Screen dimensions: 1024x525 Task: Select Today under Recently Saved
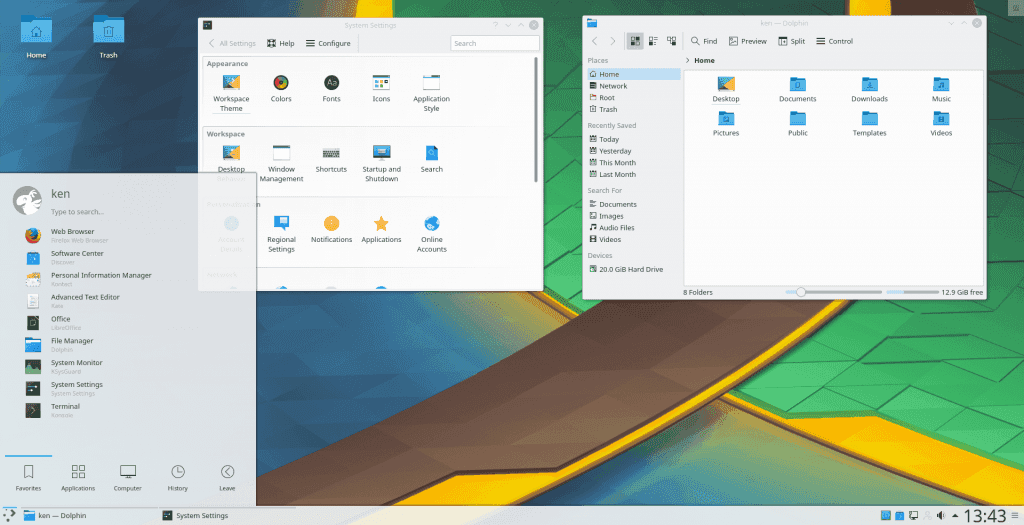[x=633, y=139]
